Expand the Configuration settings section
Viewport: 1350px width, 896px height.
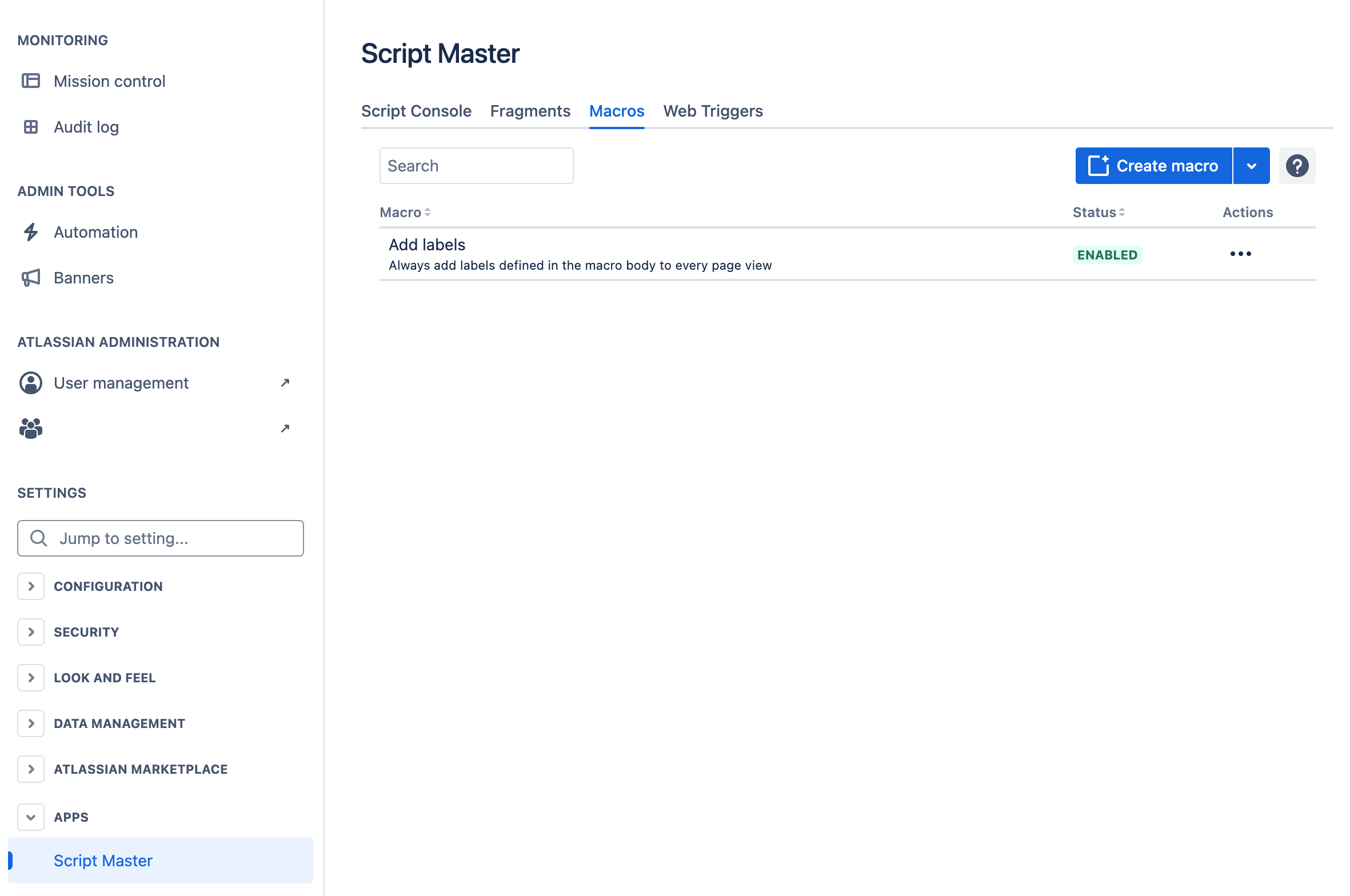tap(31, 586)
